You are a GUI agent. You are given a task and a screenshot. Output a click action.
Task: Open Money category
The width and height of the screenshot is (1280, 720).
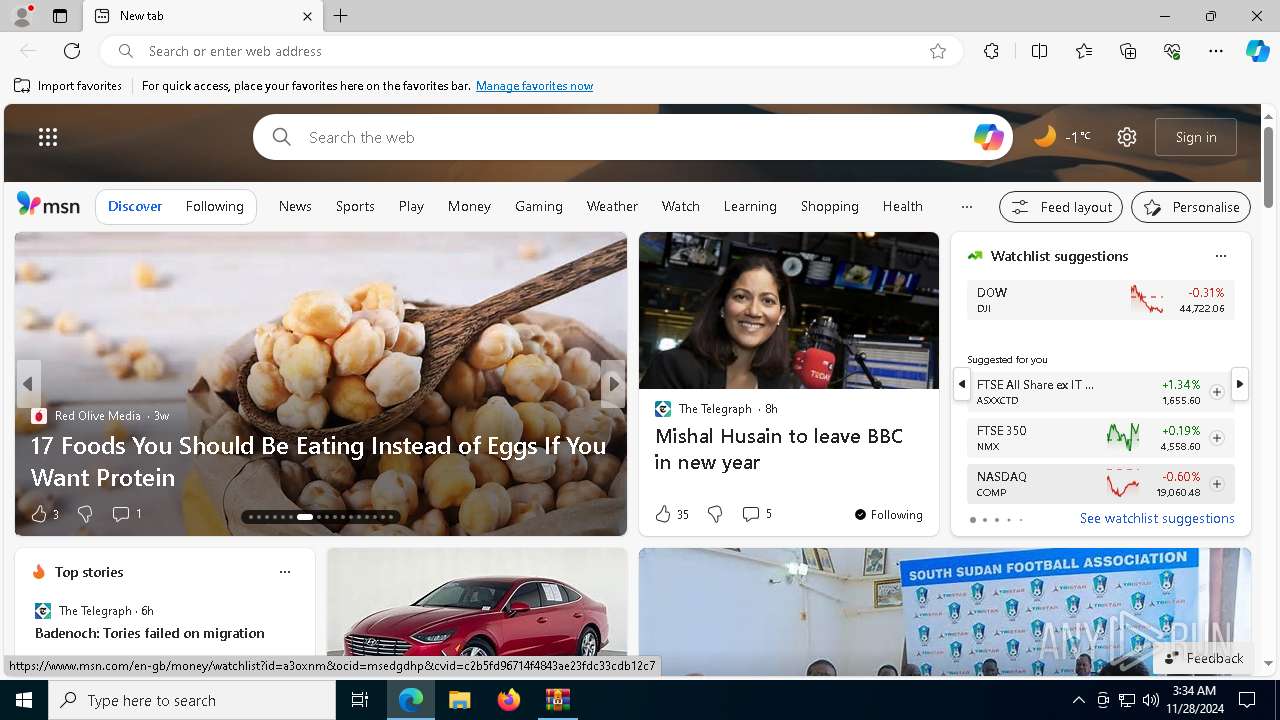click(x=469, y=206)
